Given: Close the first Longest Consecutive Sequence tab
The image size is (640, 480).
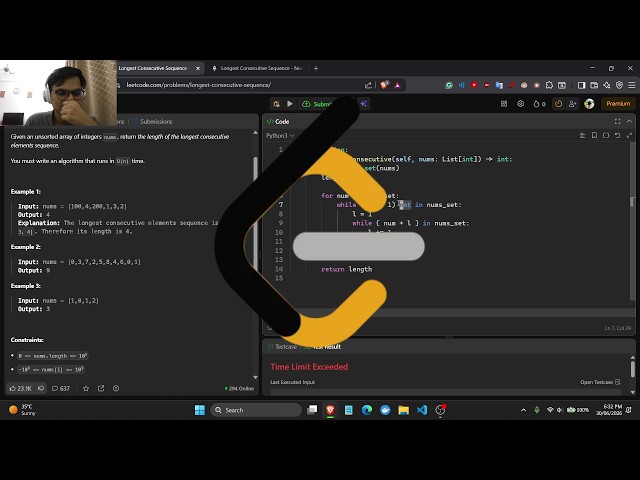Looking at the screenshot, I should coord(198,68).
